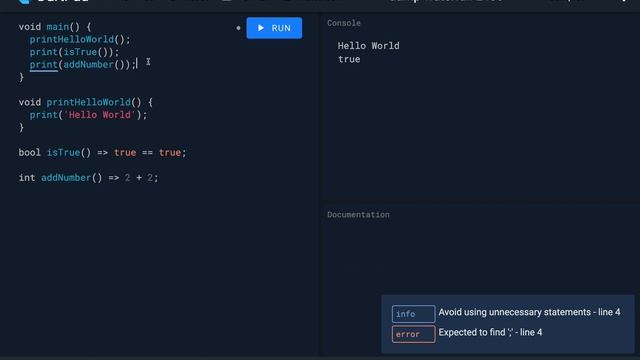Jump to 'Expected to find ;' error message
Viewport: 640px width, 360px height.
(x=490, y=332)
